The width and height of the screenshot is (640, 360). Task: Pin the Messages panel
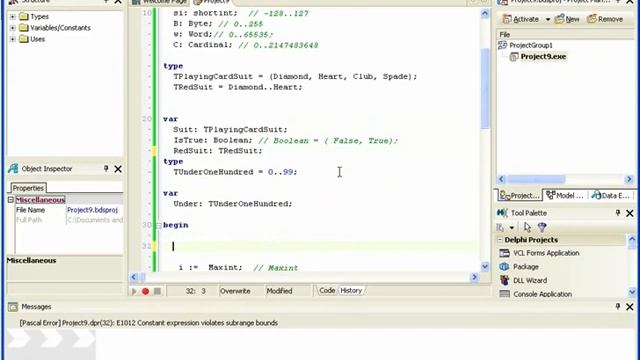pos(618,307)
